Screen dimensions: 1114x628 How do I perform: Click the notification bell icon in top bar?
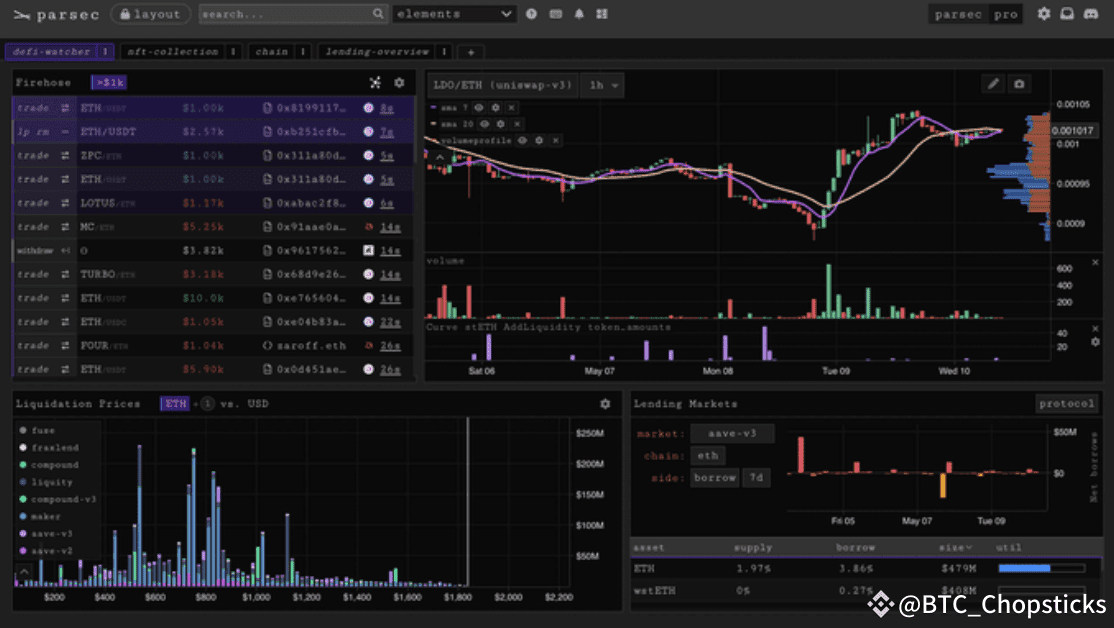tap(579, 14)
